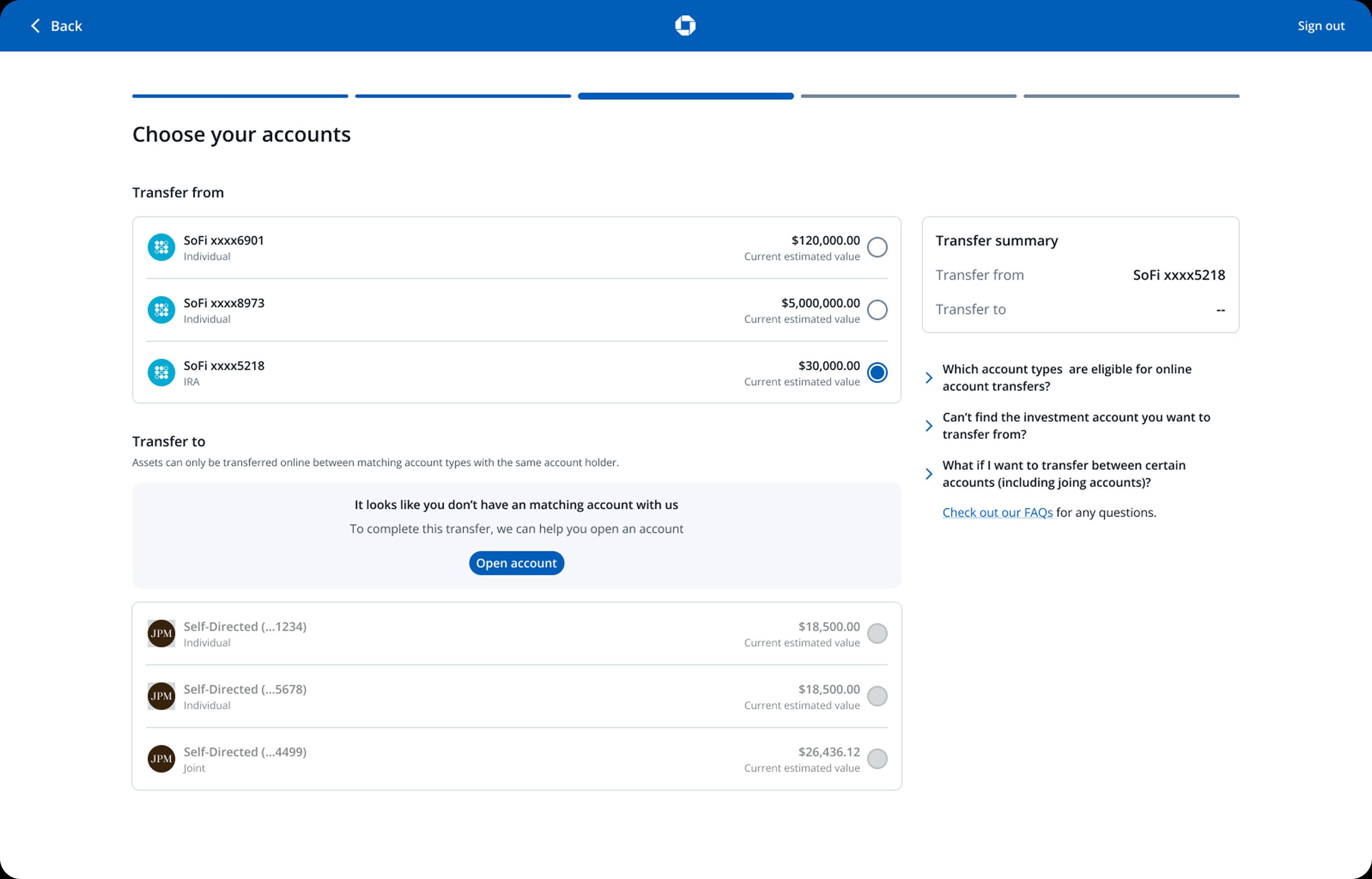
Task: Click $120,000.00 value text
Action: (x=825, y=241)
